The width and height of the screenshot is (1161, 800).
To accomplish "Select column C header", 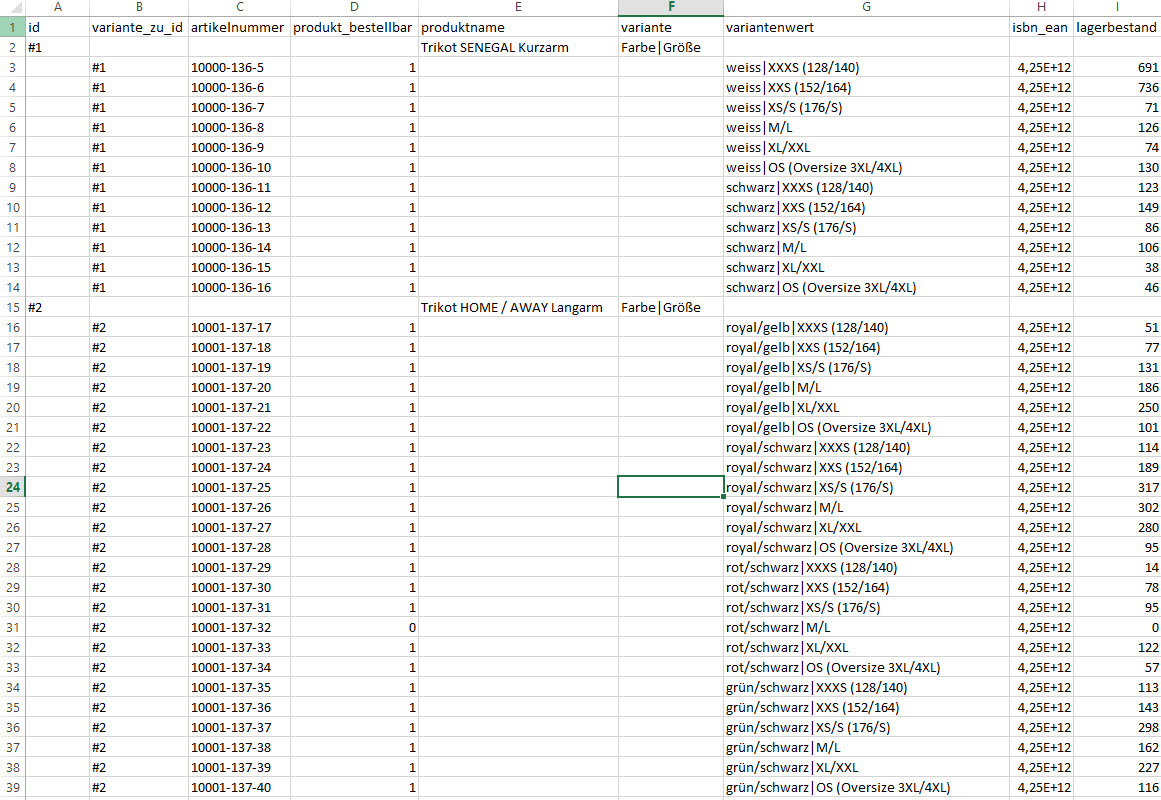I will (239, 7).
